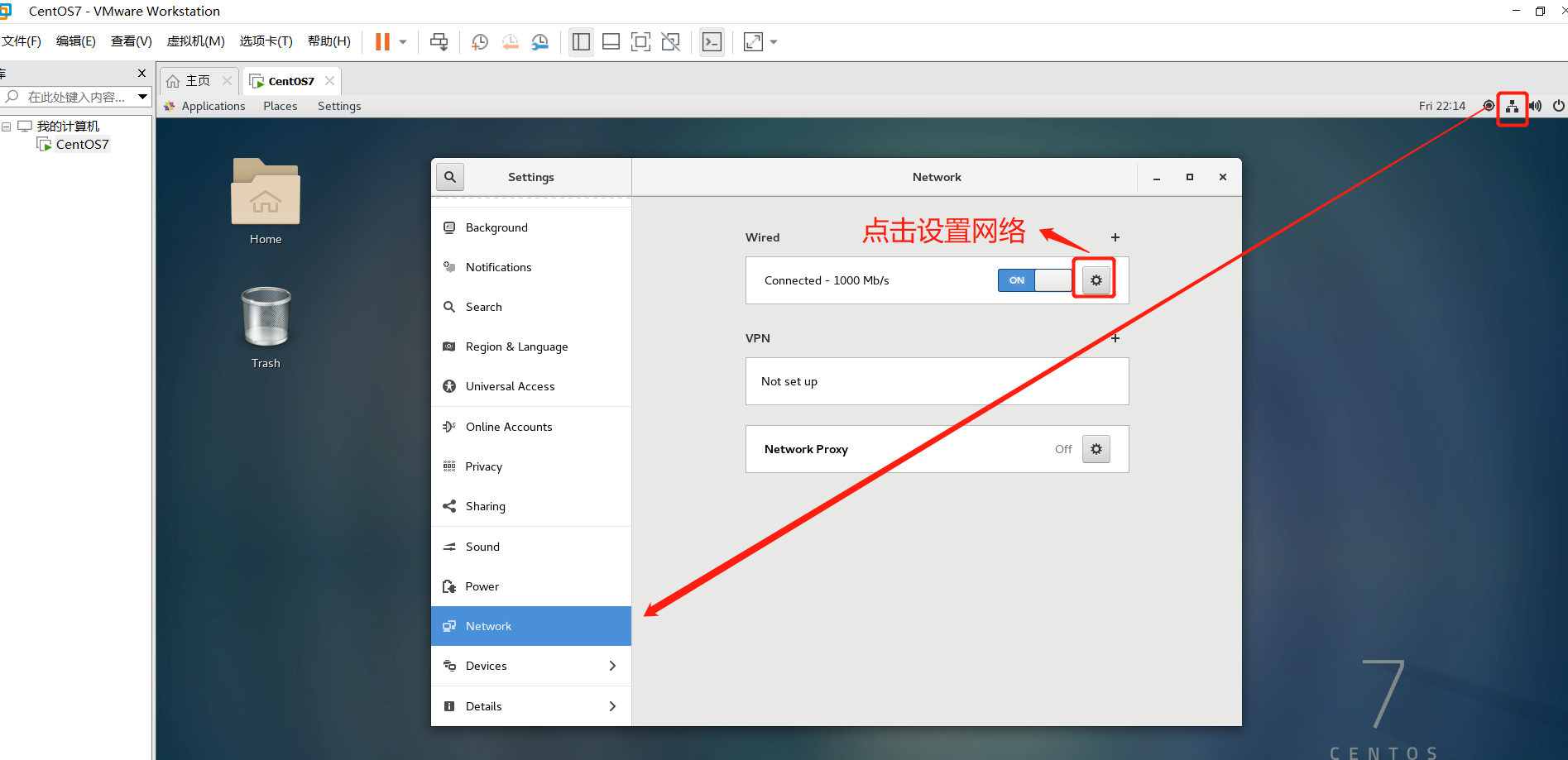1568x760 pixels.
Task: Revert to the previous snapshot
Action: coord(511,41)
